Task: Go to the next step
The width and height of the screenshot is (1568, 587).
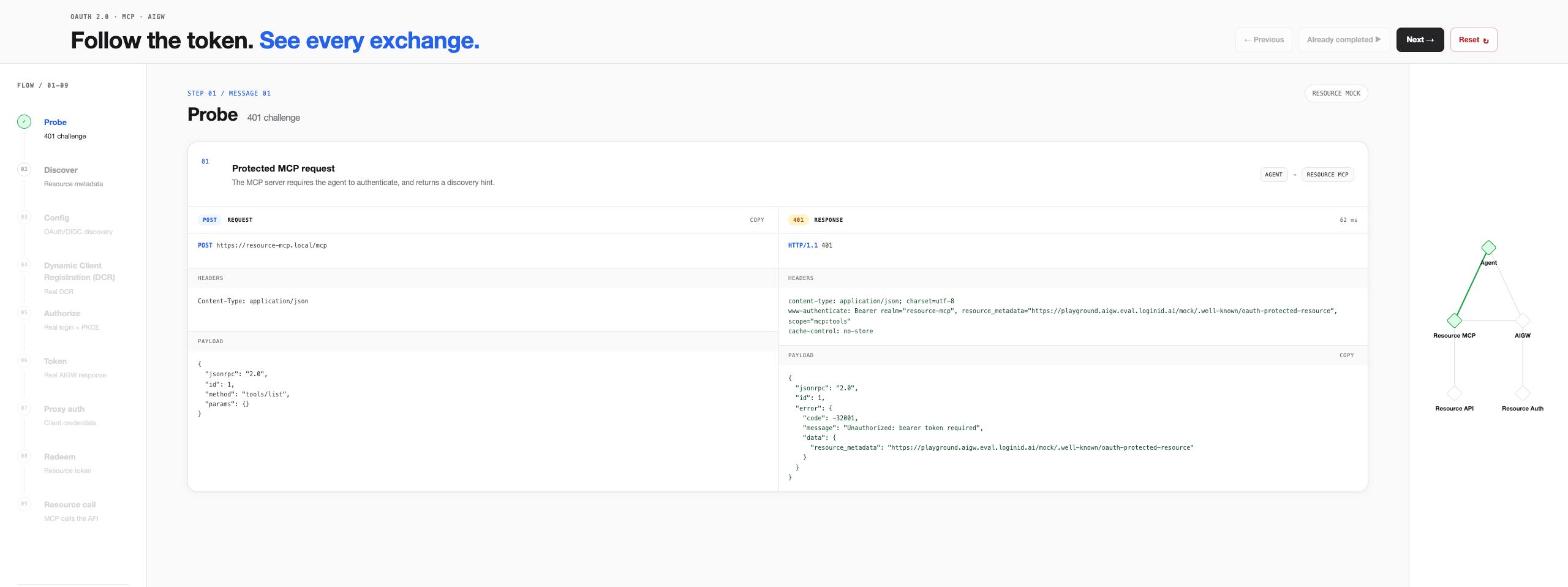Action: [x=1420, y=40]
